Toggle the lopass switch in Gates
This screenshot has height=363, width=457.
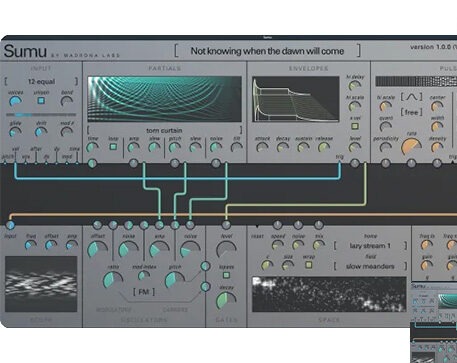pos(226,275)
